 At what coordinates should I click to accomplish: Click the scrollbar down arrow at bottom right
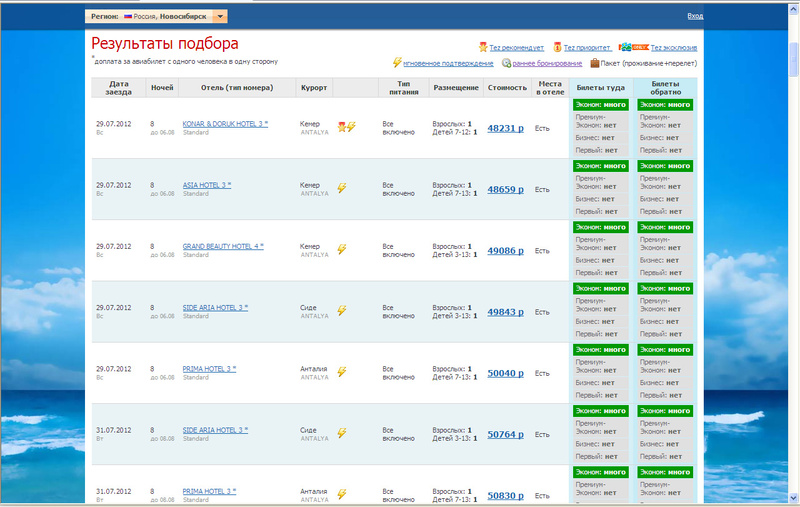click(793, 498)
